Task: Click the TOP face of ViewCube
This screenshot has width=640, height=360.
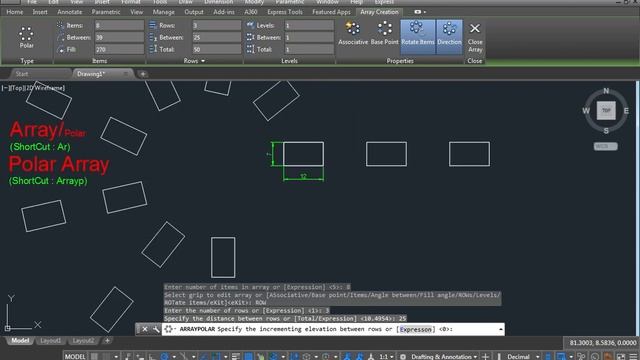Action: click(606, 111)
